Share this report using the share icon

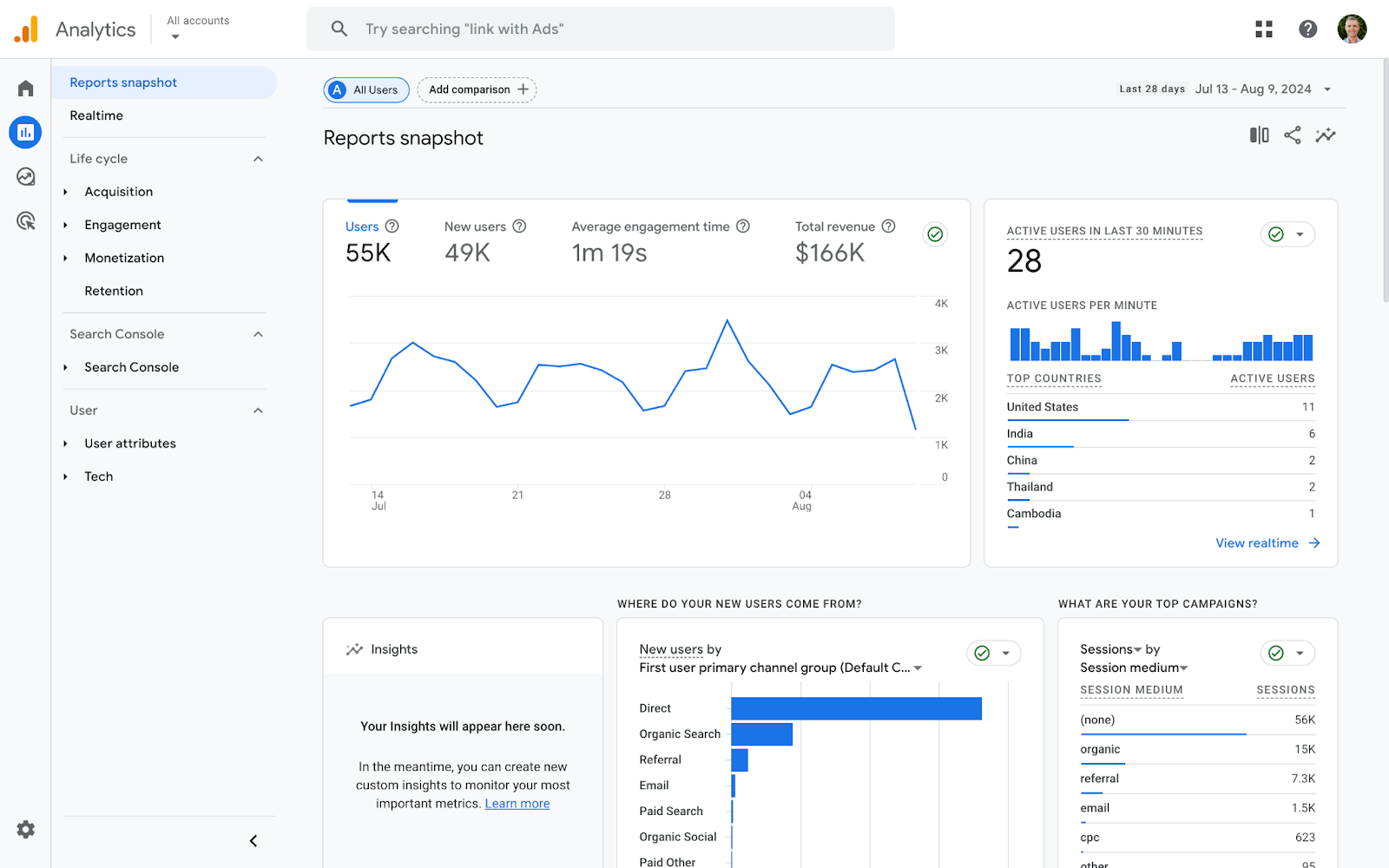click(1292, 135)
